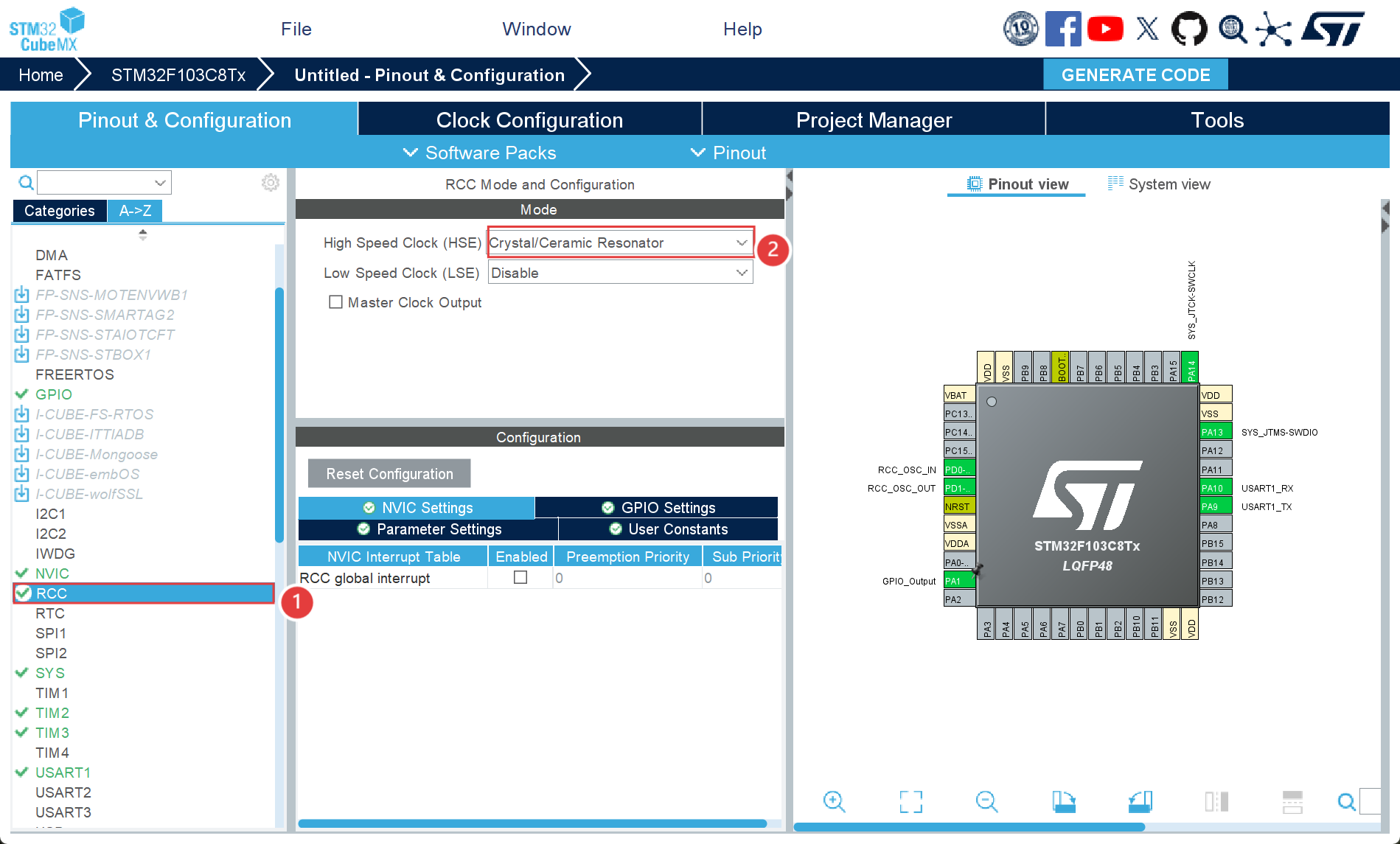
Task: Open the Window menu
Action: point(537,29)
